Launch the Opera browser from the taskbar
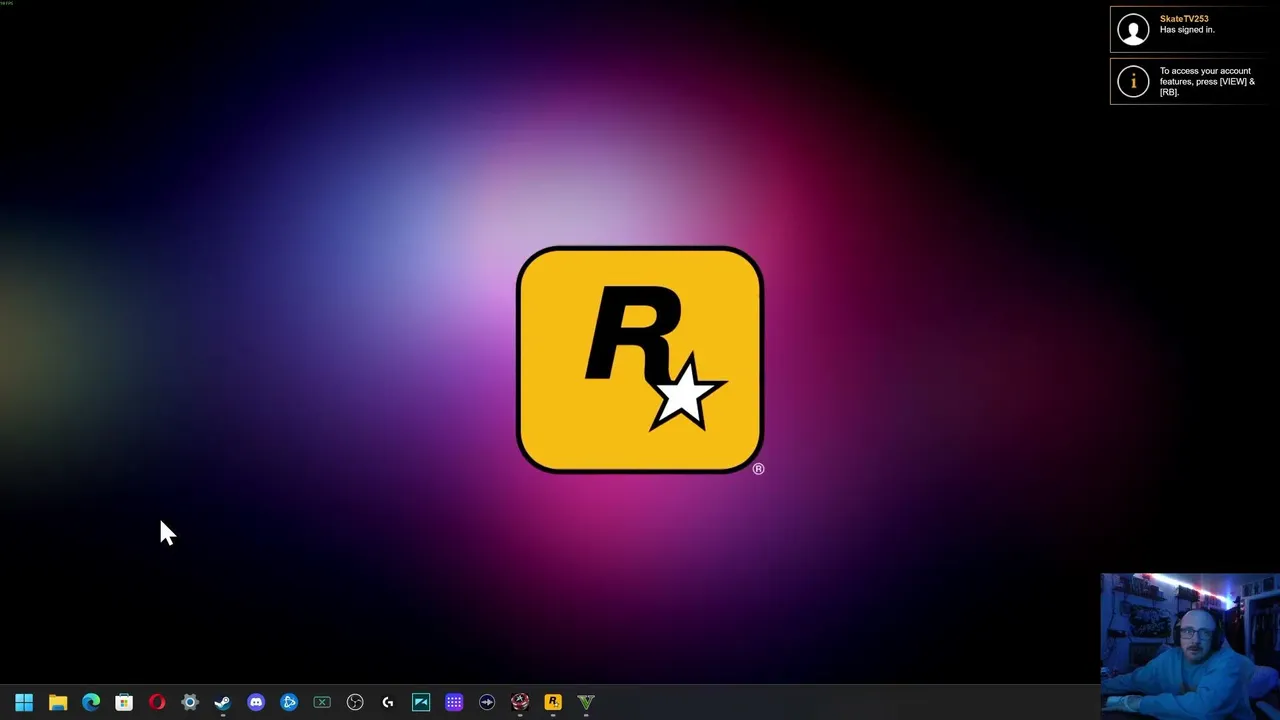This screenshot has width=1280, height=720. (x=157, y=702)
